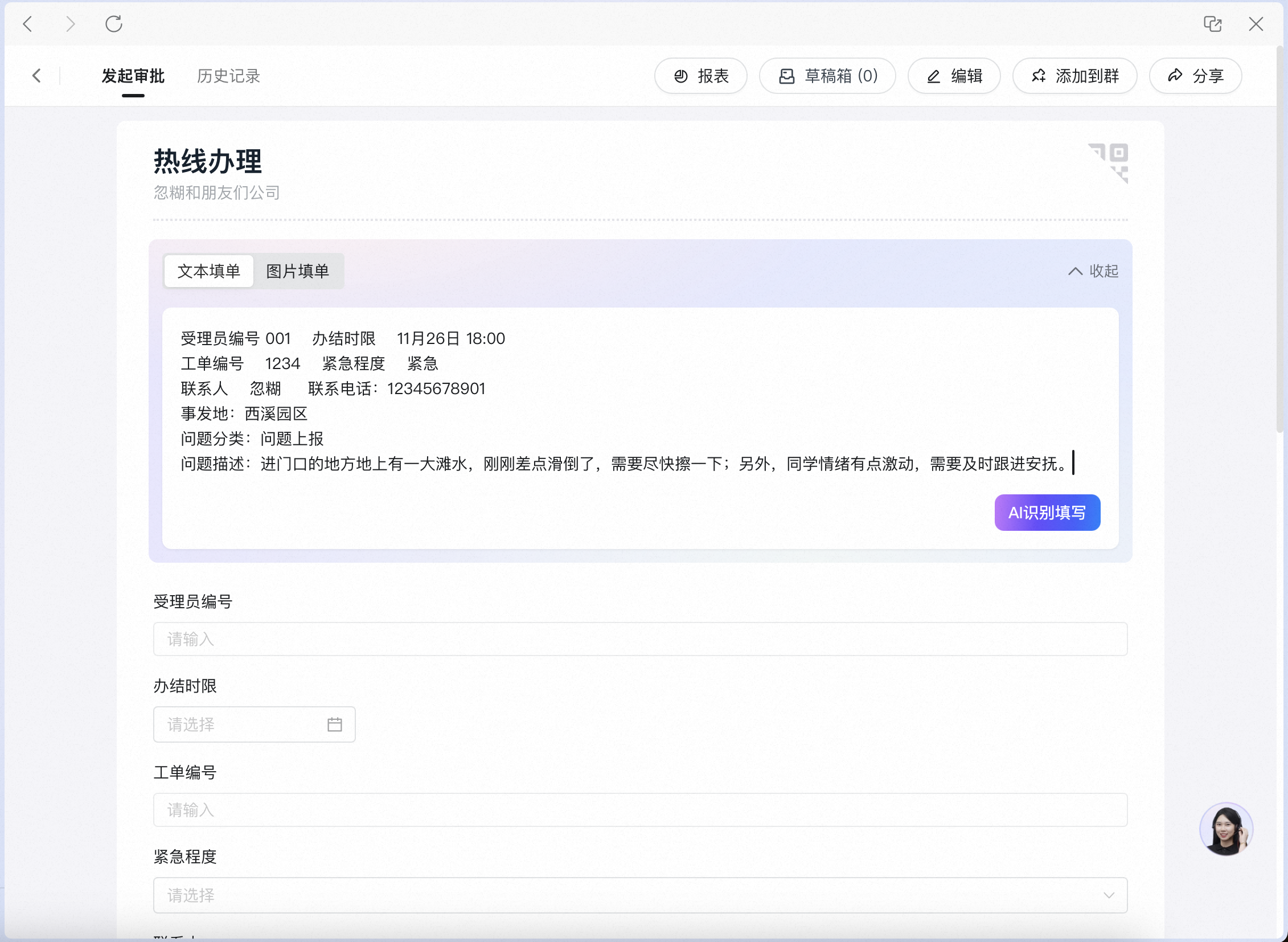Open in new window icon
1288x942 pixels.
pyautogui.click(x=1212, y=24)
